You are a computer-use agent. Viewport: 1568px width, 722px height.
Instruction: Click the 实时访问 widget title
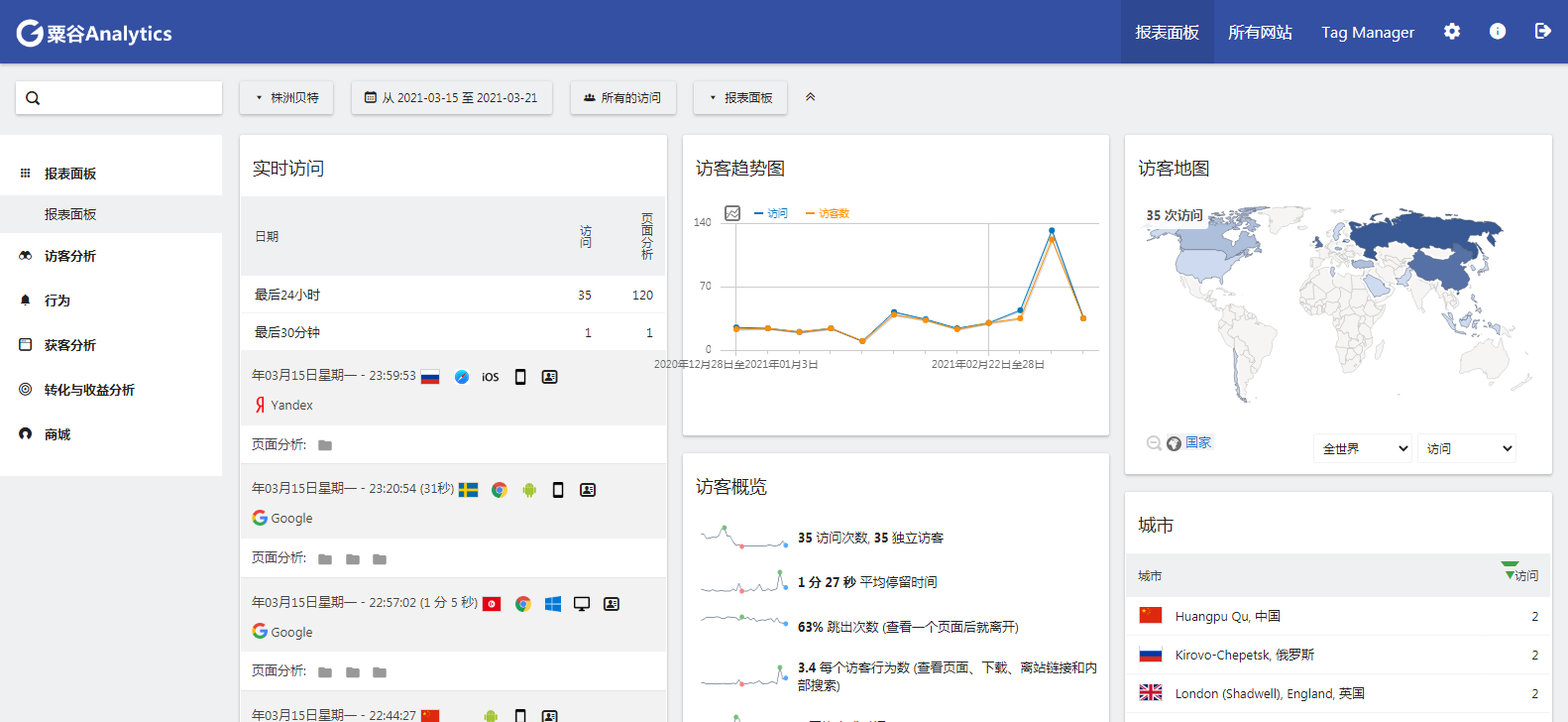[x=288, y=169]
